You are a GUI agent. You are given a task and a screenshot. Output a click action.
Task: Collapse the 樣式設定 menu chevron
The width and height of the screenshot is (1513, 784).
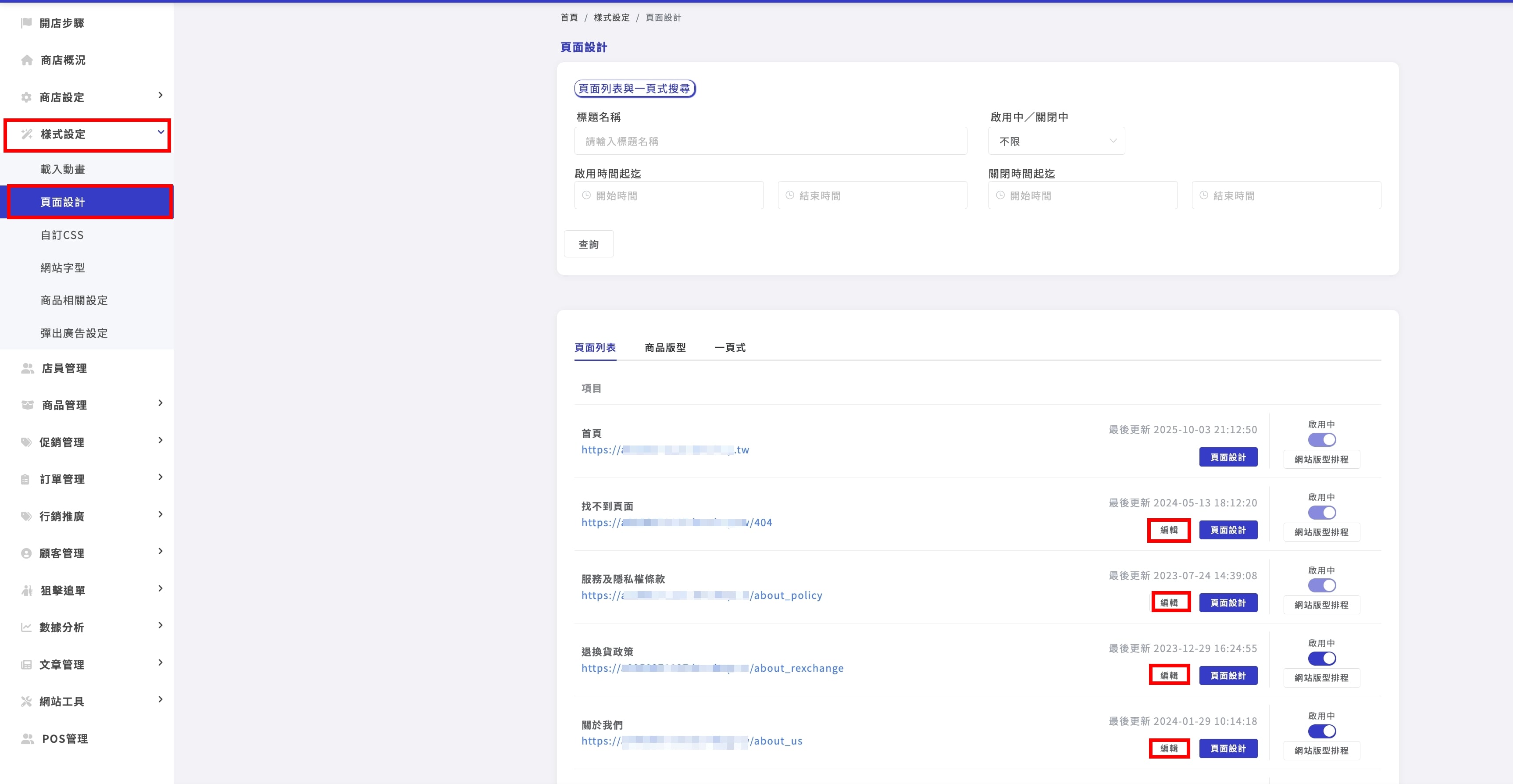point(161,133)
